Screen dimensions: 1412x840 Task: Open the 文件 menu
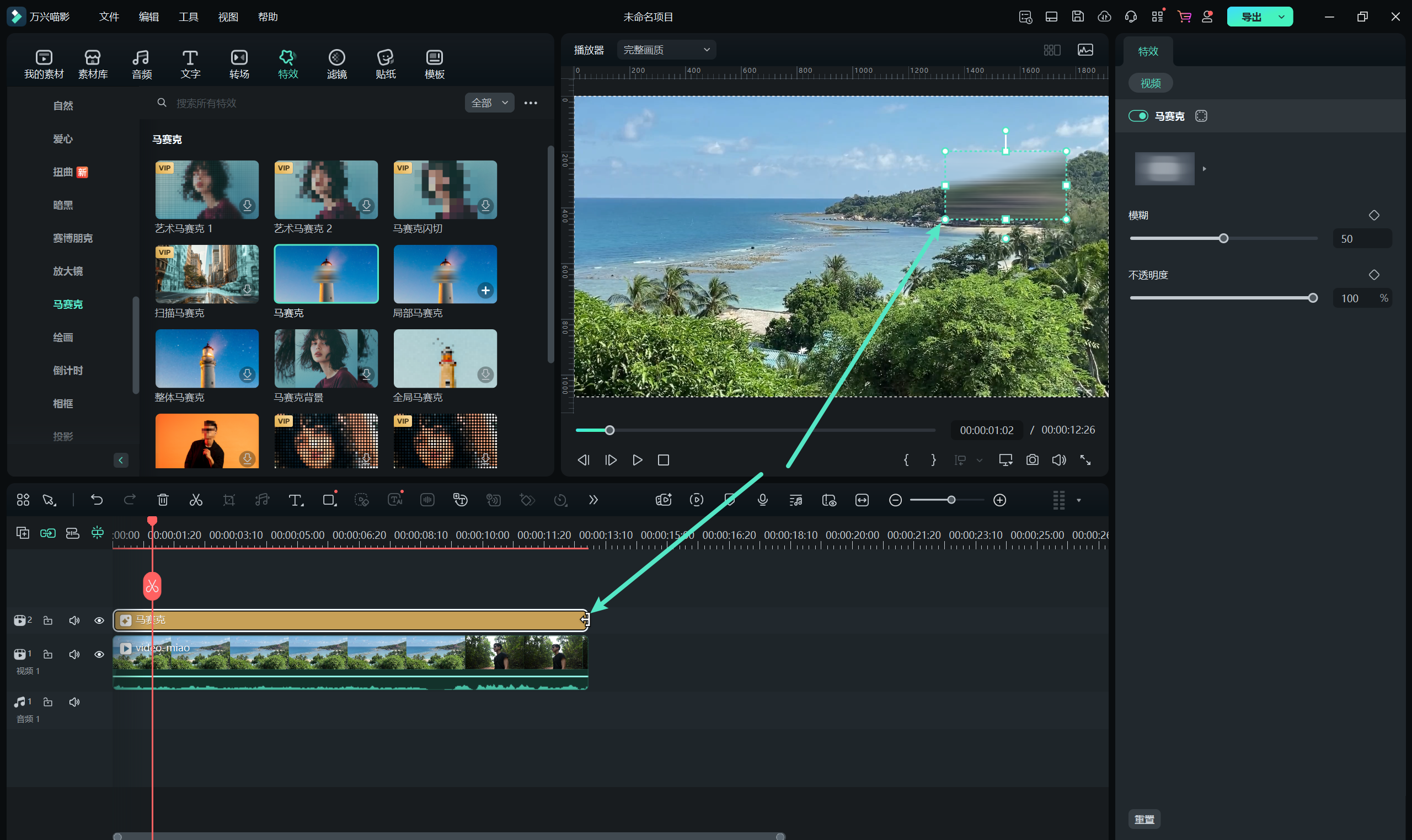[x=109, y=17]
